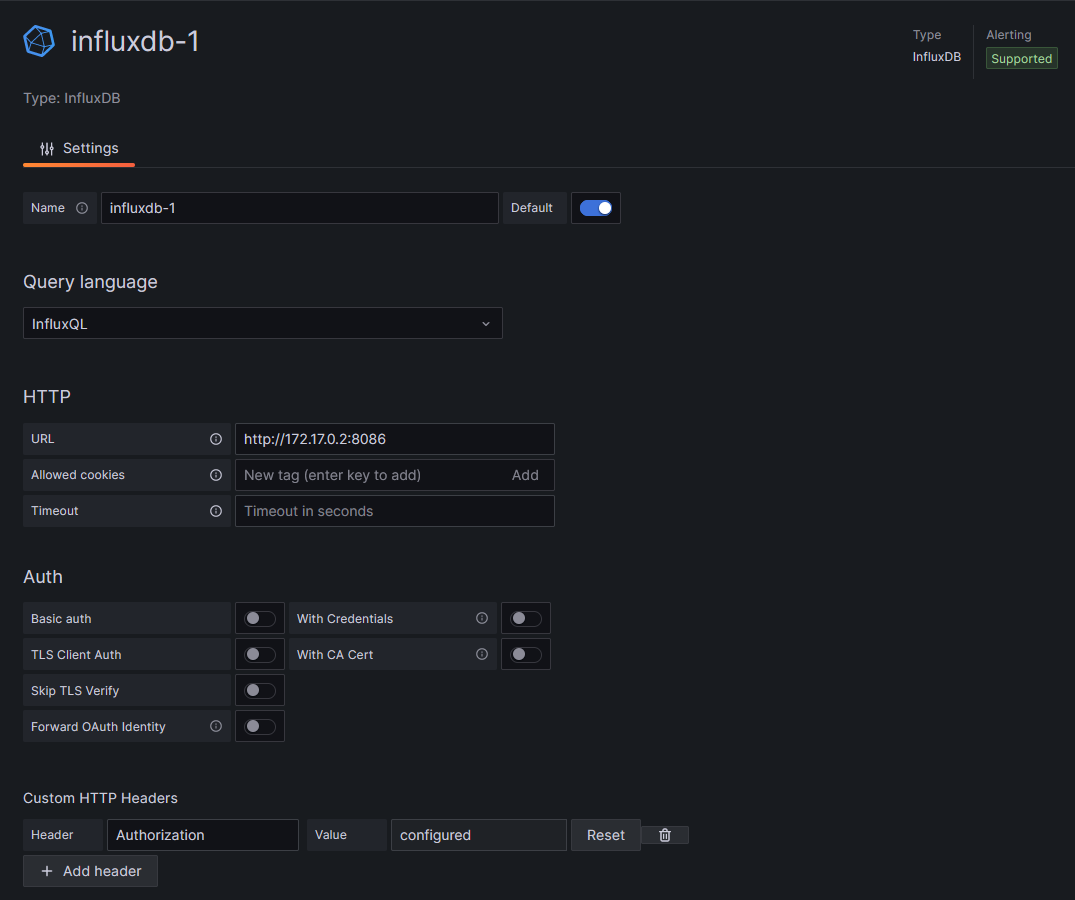The height and width of the screenshot is (900, 1075).
Task: Focus the Name input field
Action: (300, 208)
